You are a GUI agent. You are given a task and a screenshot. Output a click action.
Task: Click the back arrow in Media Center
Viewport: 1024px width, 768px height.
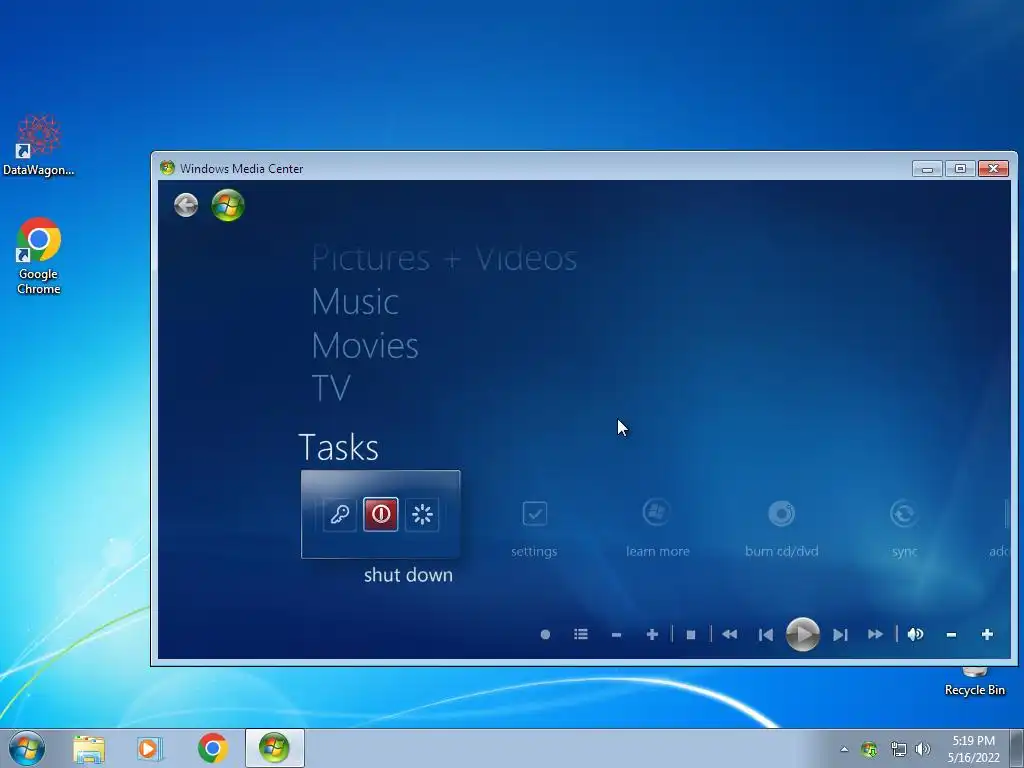(186, 205)
